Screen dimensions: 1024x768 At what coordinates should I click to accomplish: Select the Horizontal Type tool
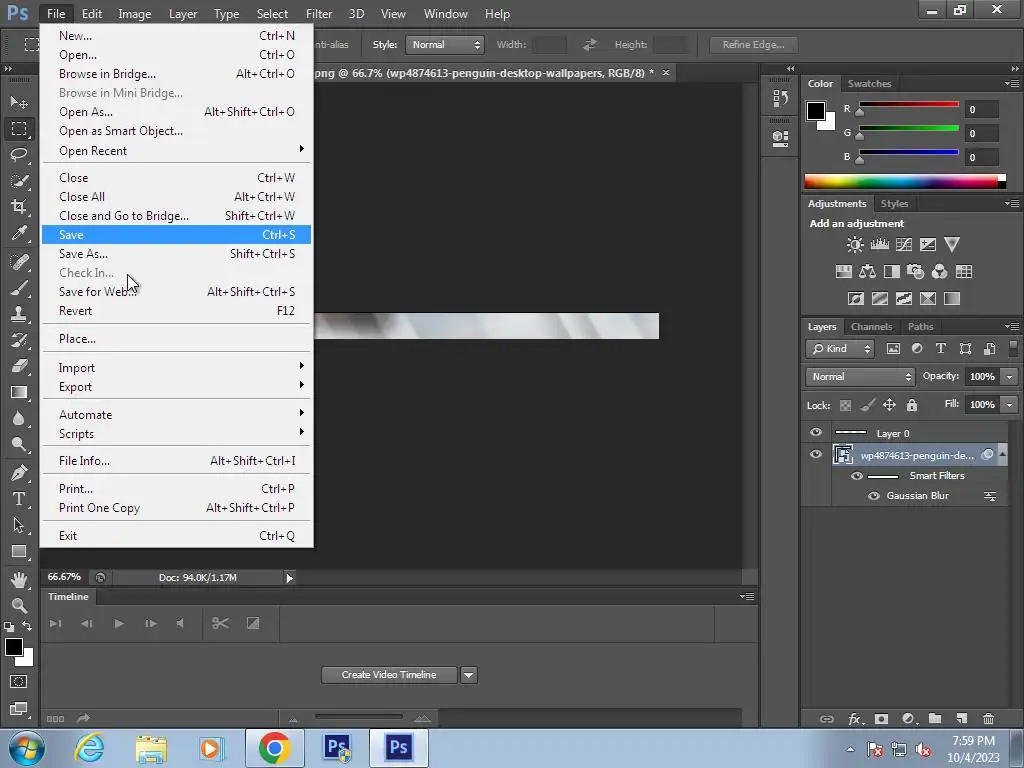(19, 499)
